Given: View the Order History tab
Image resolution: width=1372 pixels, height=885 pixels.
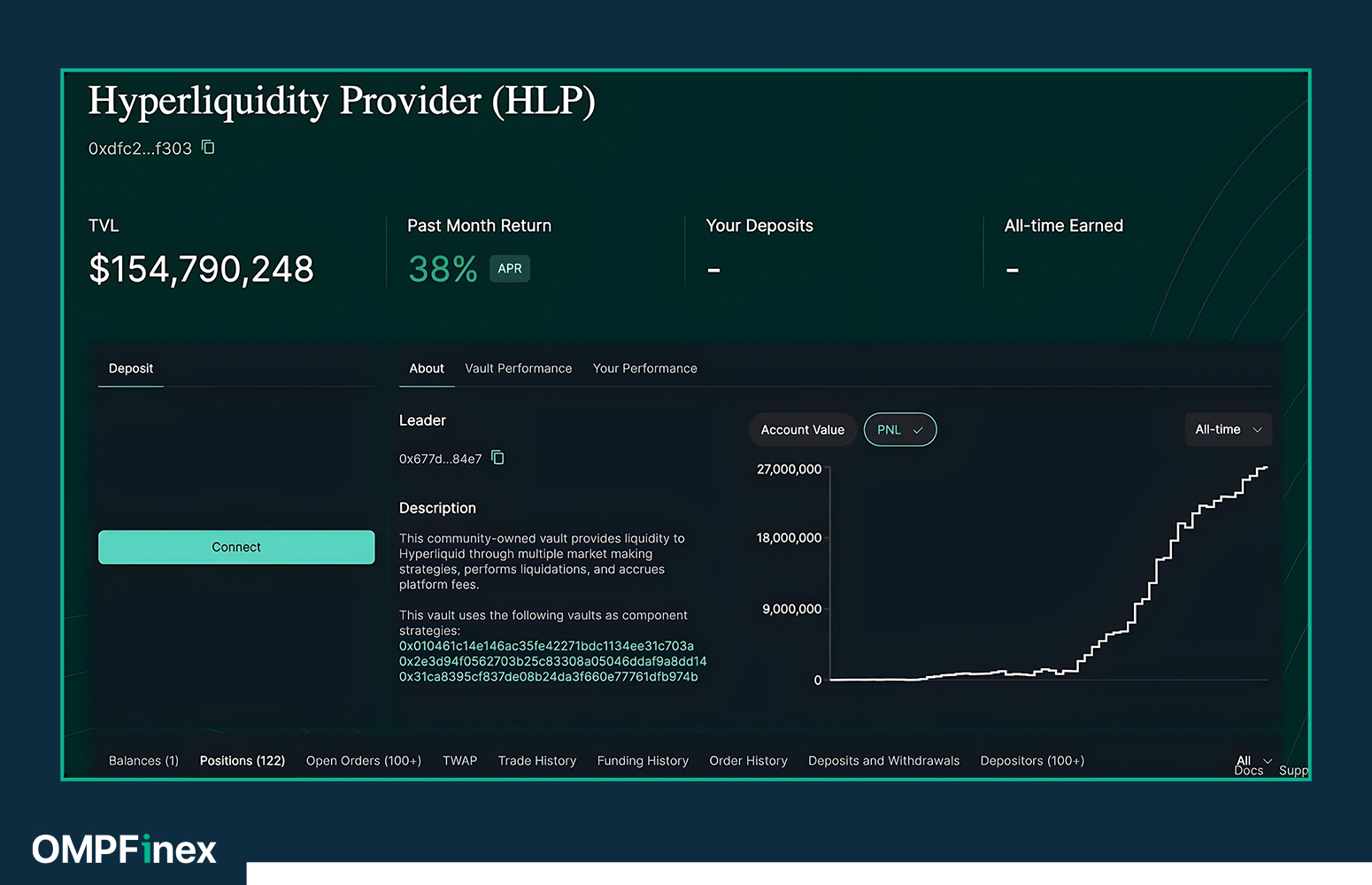Looking at the screenshot, I should 748,760.
